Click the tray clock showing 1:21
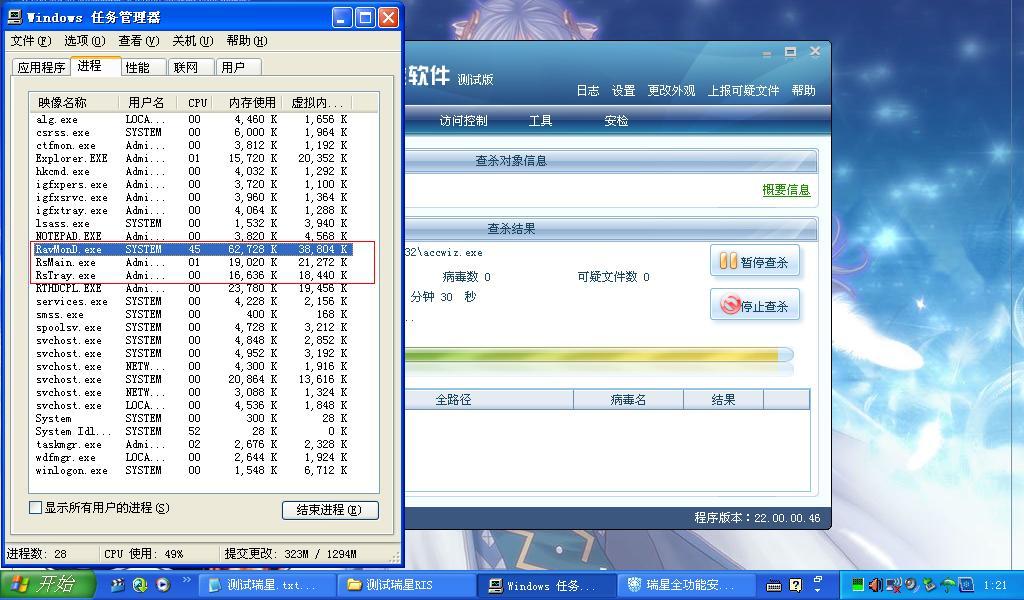This screenshot has width=1024, height=600. pyautogui.click(x=995, y=585)
